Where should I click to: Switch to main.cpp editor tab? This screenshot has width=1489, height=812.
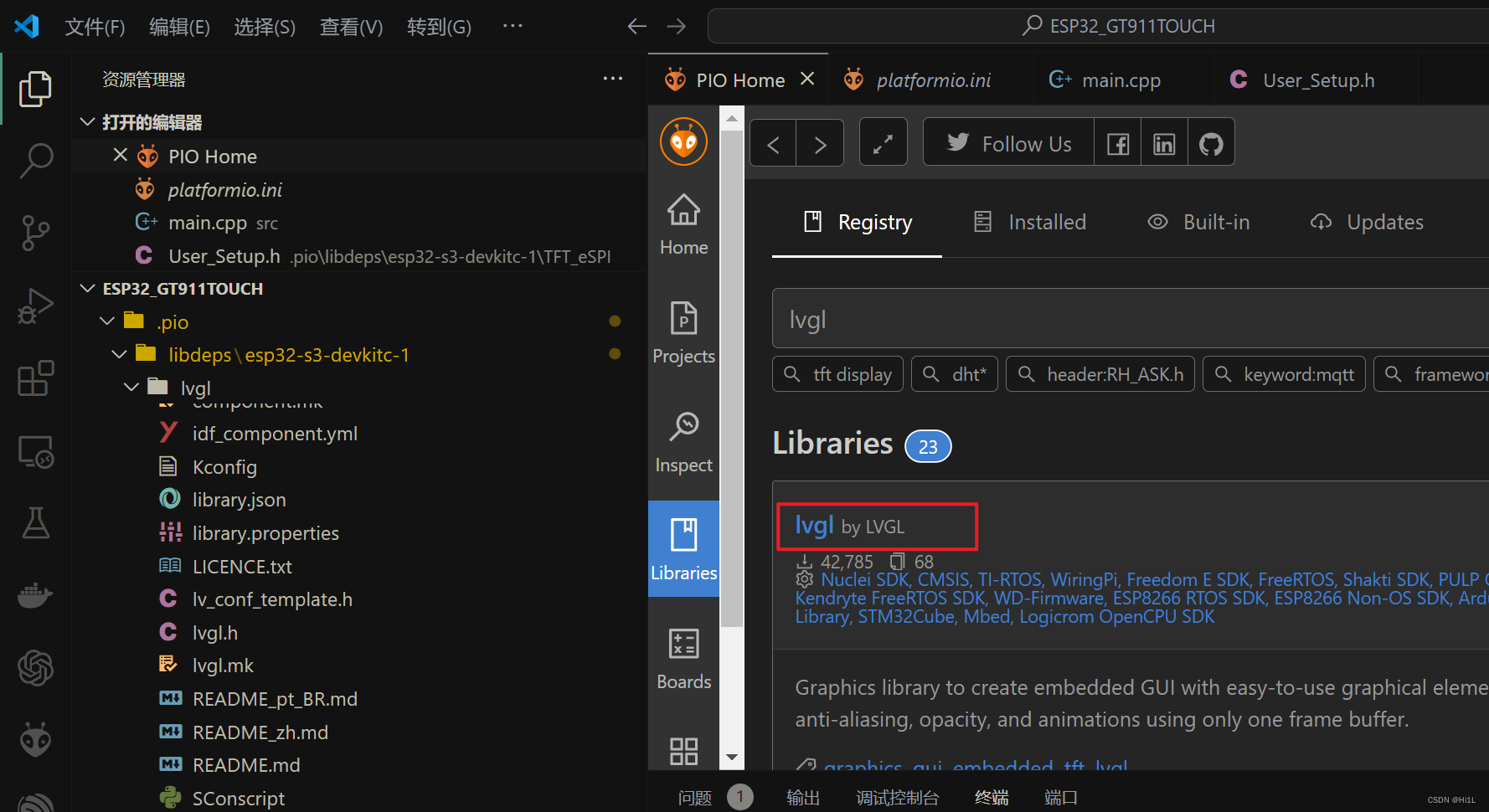[x=1123, y=80]
